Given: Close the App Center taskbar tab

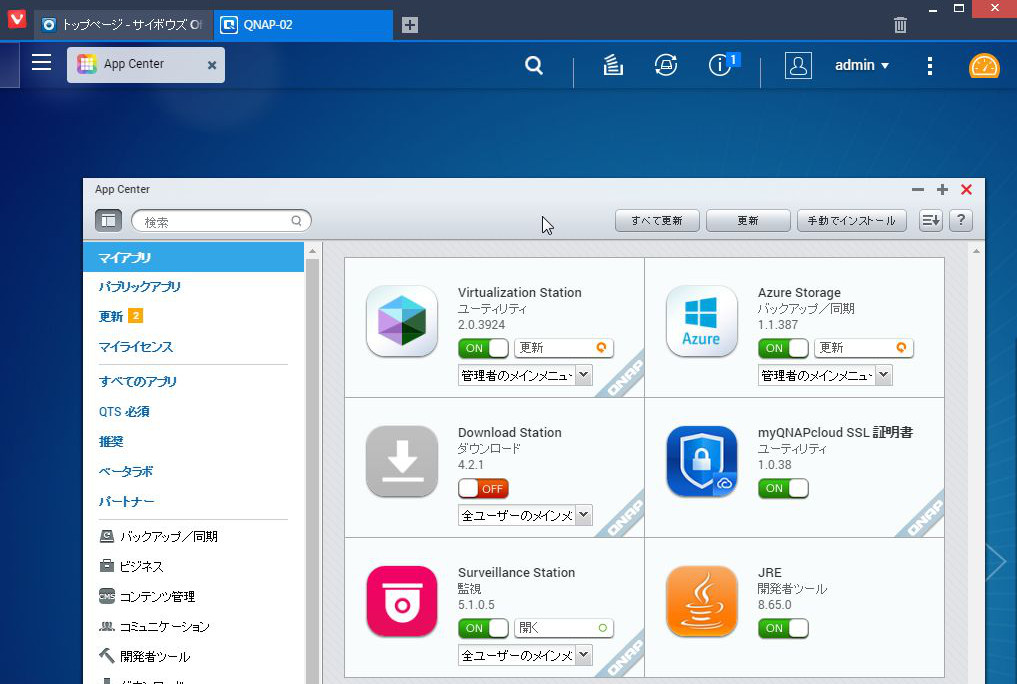Looking at the screenshot, I should coord(211,65).
